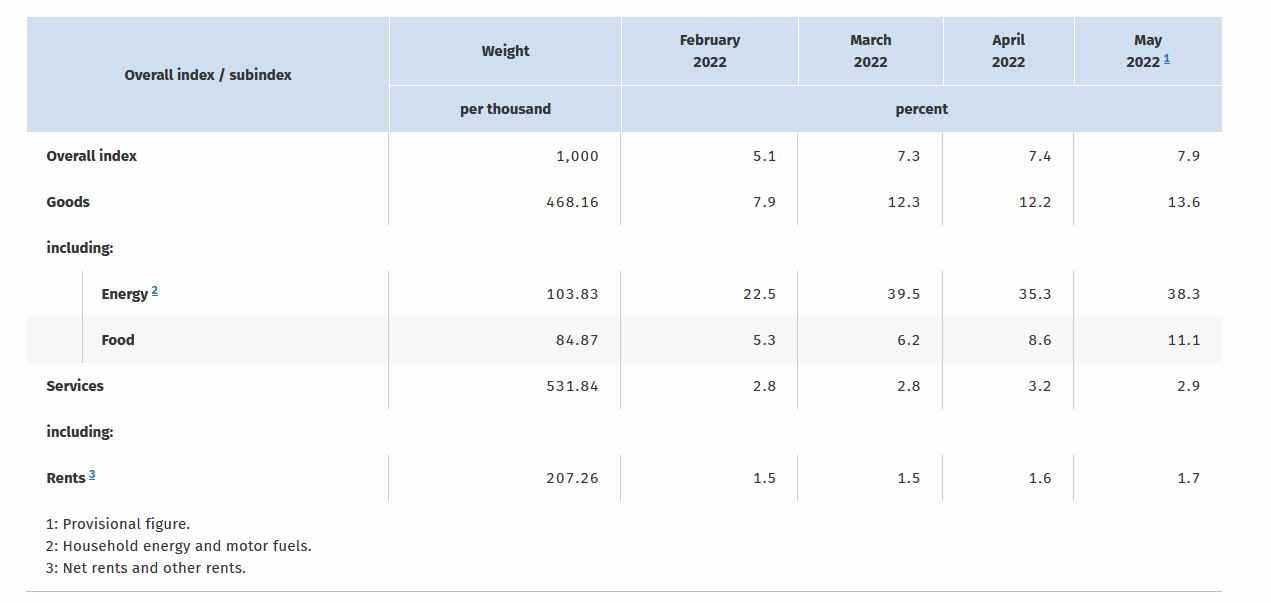The height and width of the screenshot is (603, 1271).
Task: Follow footnote 3 link next to Rents
Action: 91,474
